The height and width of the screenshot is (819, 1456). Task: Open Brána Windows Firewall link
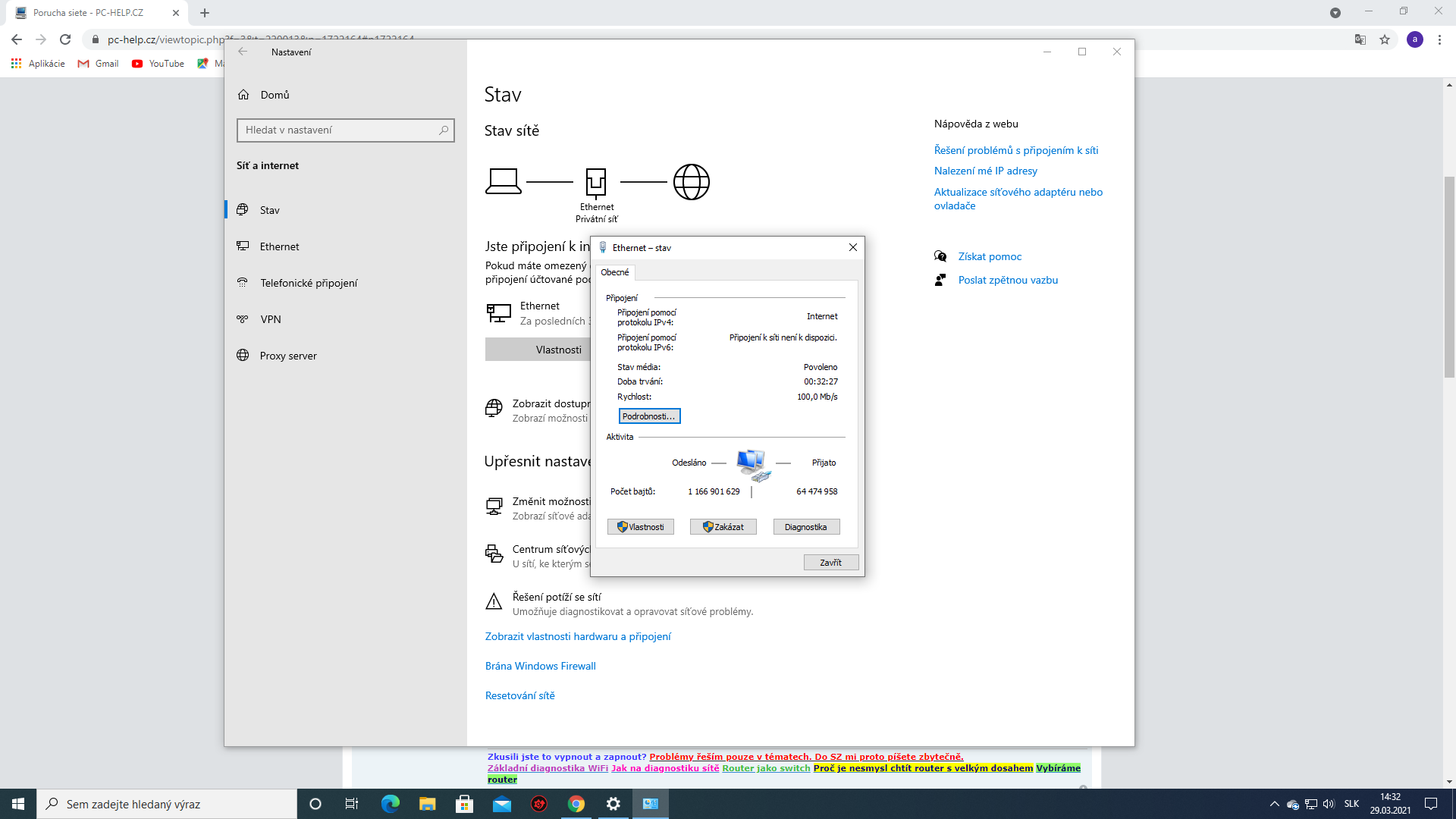pyautogui.click(x=541, y=666)
